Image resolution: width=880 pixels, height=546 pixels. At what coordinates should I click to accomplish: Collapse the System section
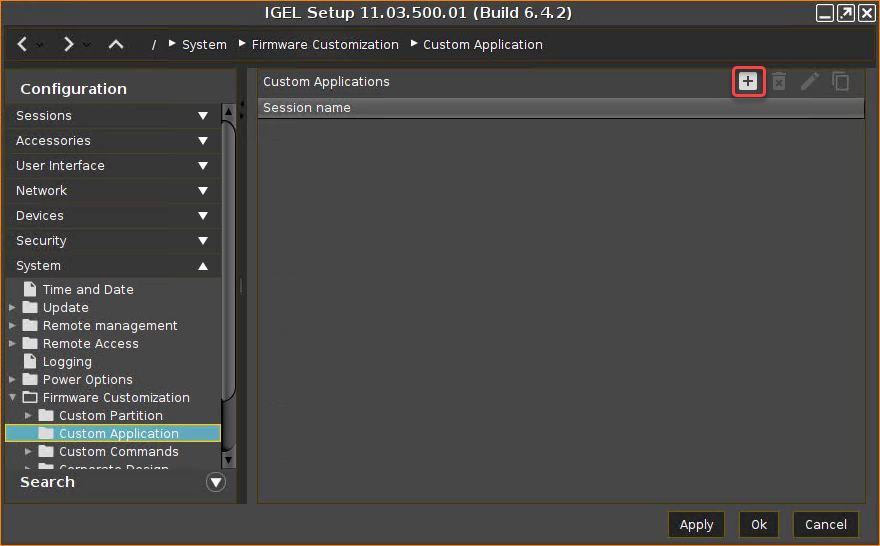pos(203,266)
